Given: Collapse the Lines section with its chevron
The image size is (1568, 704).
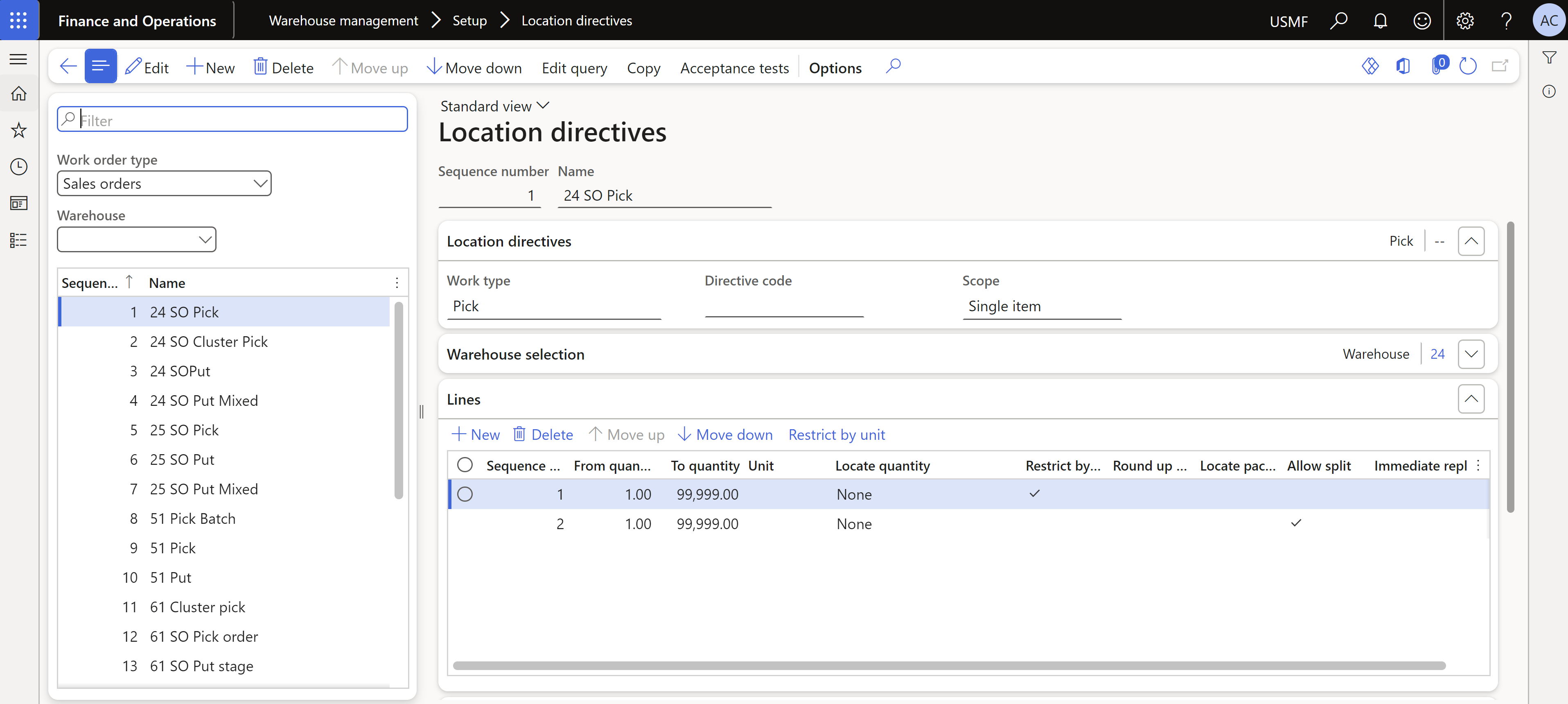Looking at the screenshot, I should click(1471, 399).
